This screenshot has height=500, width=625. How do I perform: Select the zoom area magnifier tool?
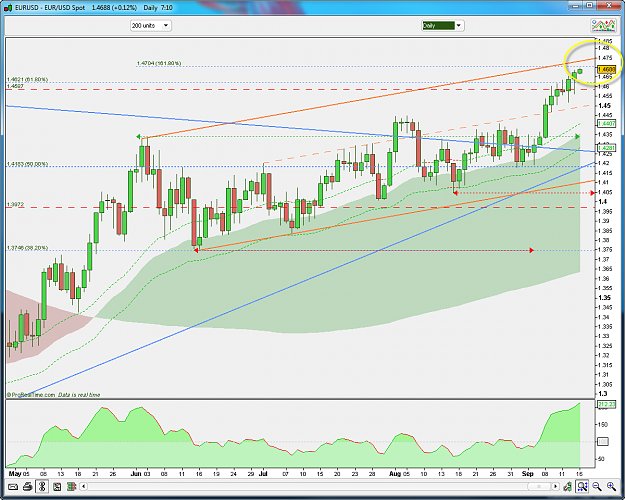(582, 486)
